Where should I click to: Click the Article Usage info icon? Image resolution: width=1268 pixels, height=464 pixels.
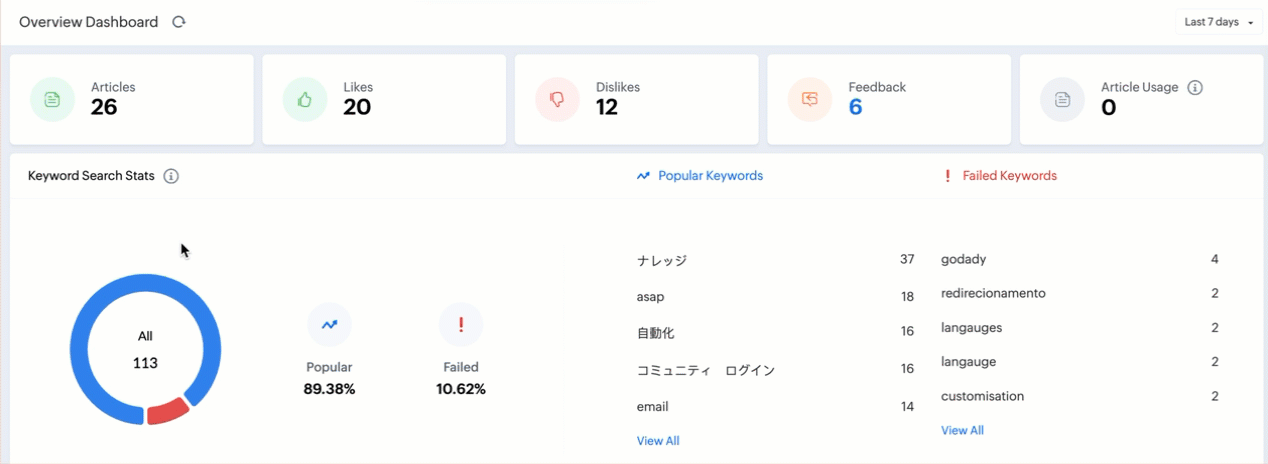click(x=1194, y=87)
